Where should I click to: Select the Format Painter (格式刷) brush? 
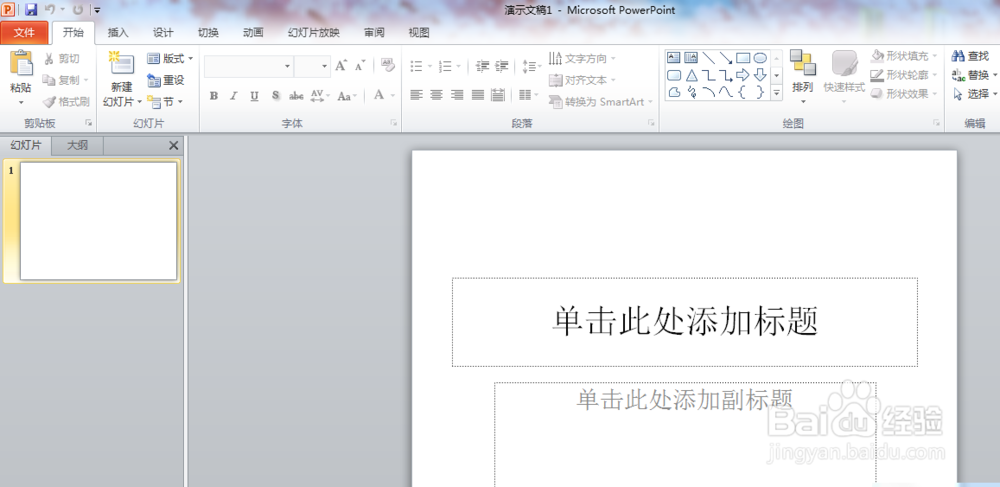click(66, 101)
